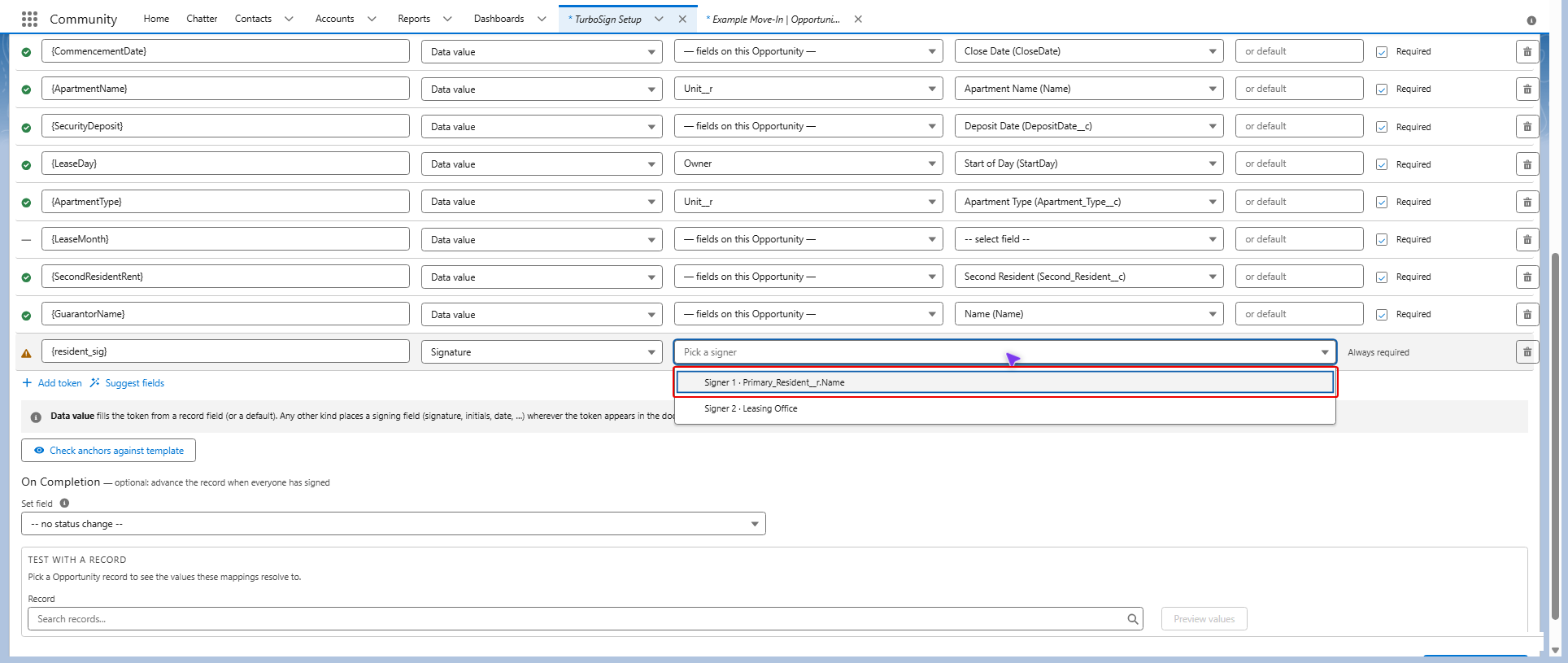Click the notification icon at top right
The image size is (1568, 663).
click(1531, 20)
